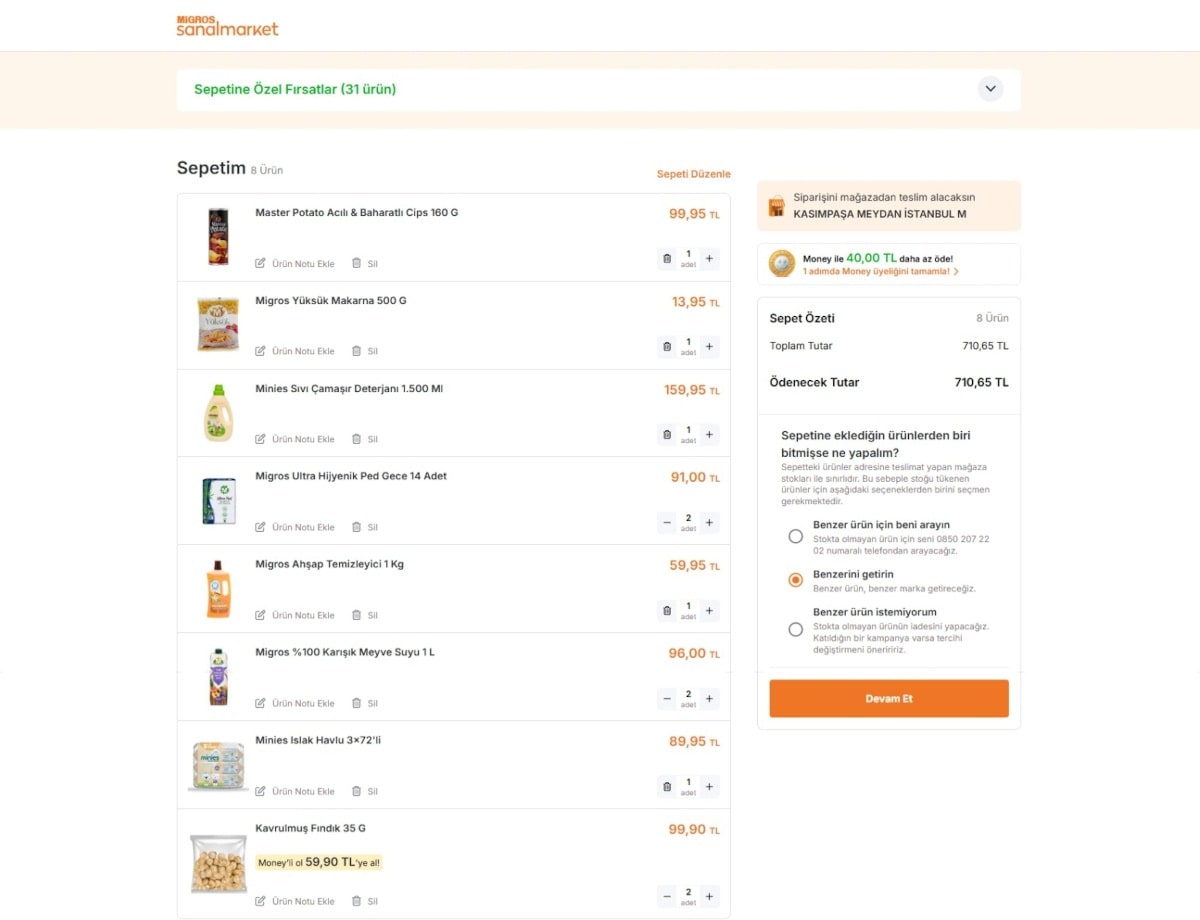Click the Kavrulmuş Fındık product thumbnail
The image size is (1200, 920).
(218, 863)
